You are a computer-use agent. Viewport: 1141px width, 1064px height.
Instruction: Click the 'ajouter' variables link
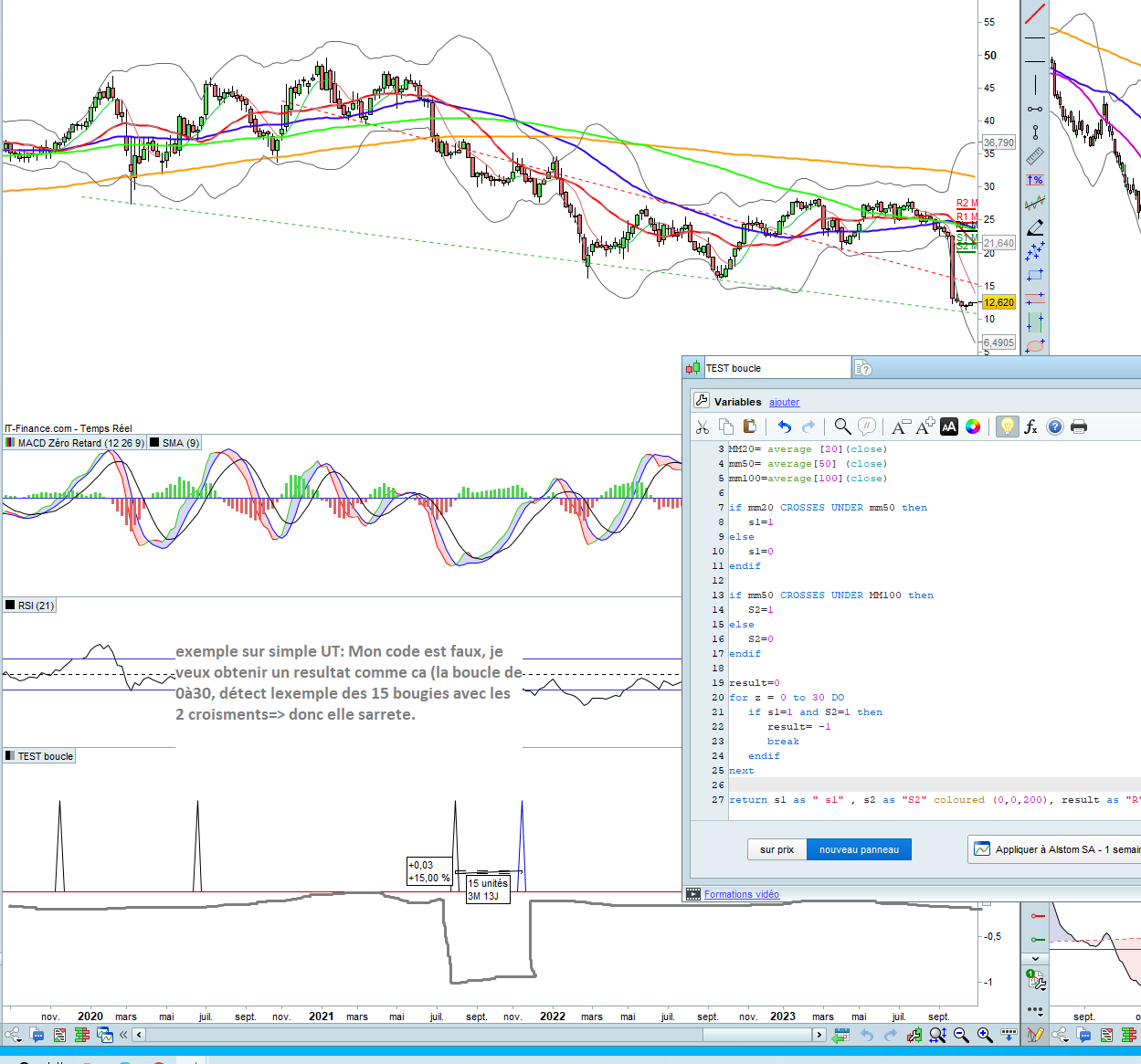tap(784, 402)
